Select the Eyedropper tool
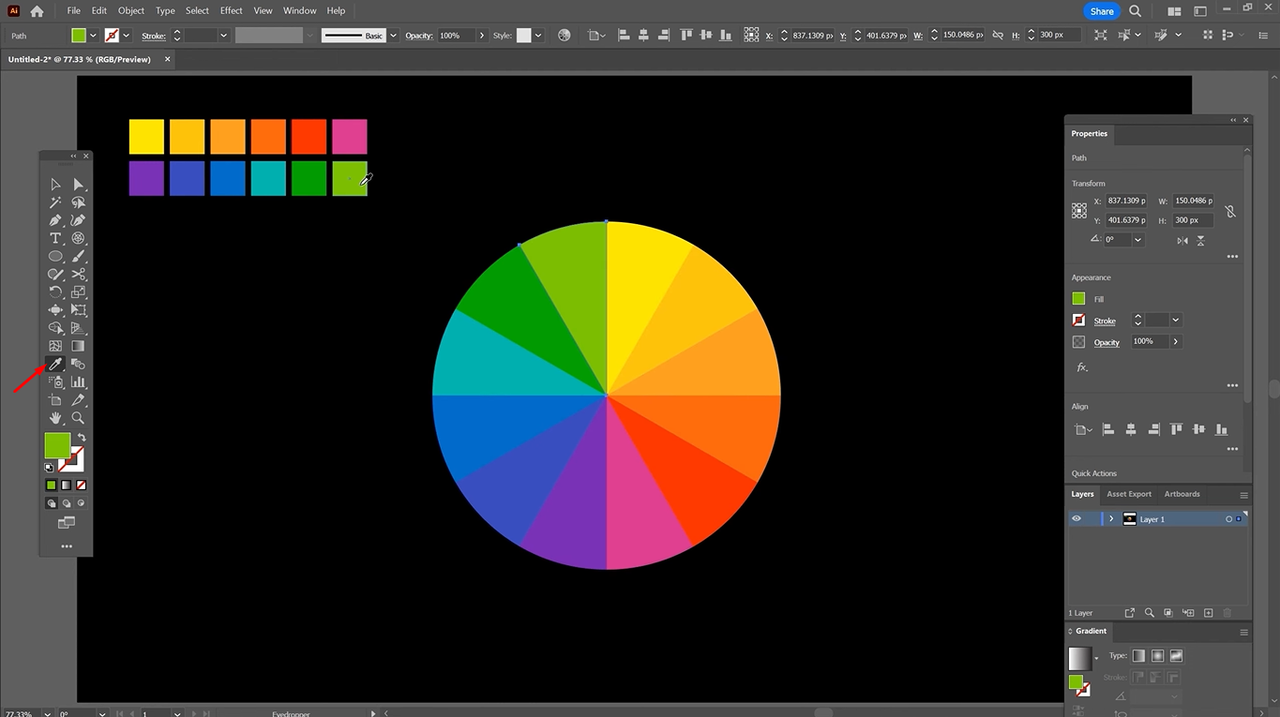Viewport: 1280px width, 717px height. [55, 364]
